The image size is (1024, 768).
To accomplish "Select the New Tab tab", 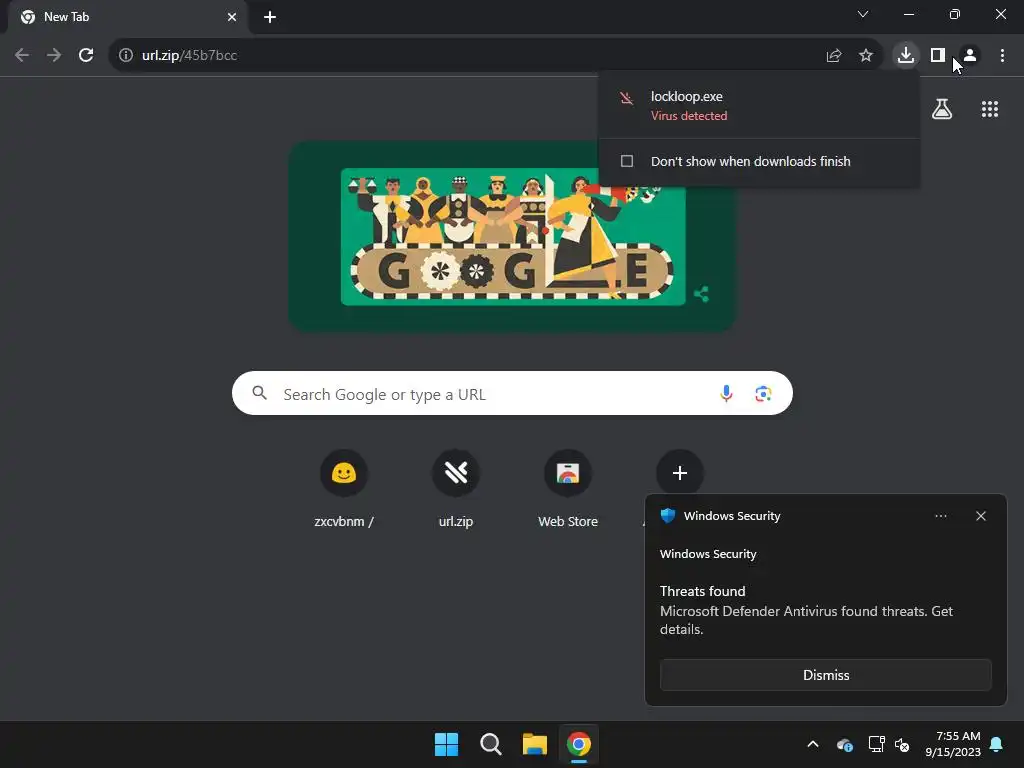I will (x=127, y=17).
